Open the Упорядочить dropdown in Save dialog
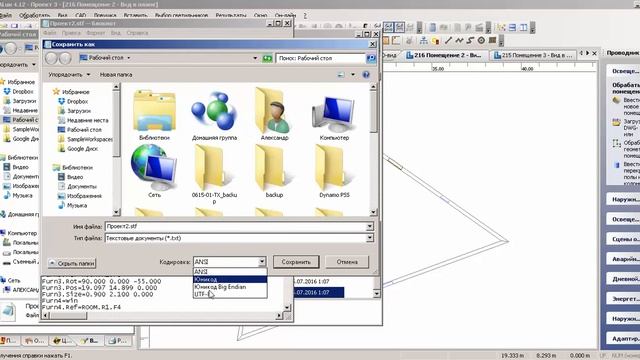Screen dimensions: 640x360 pyautogui.click(x=69, y=75)
